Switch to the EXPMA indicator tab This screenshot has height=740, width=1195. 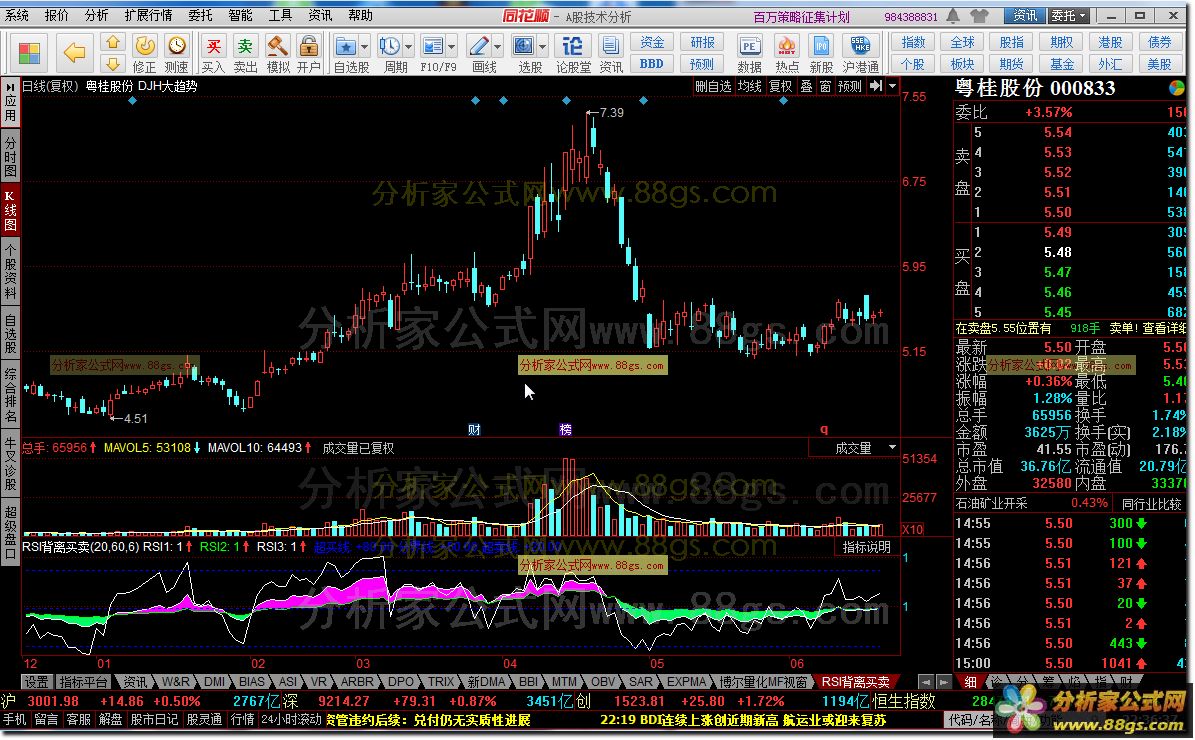click(x=686, y=682)
